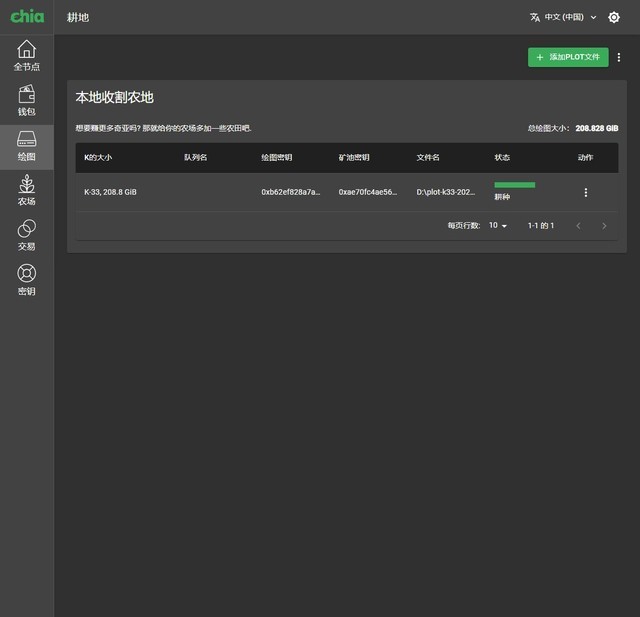Click the 本地收割农地 heading

[x=114, y=98]
